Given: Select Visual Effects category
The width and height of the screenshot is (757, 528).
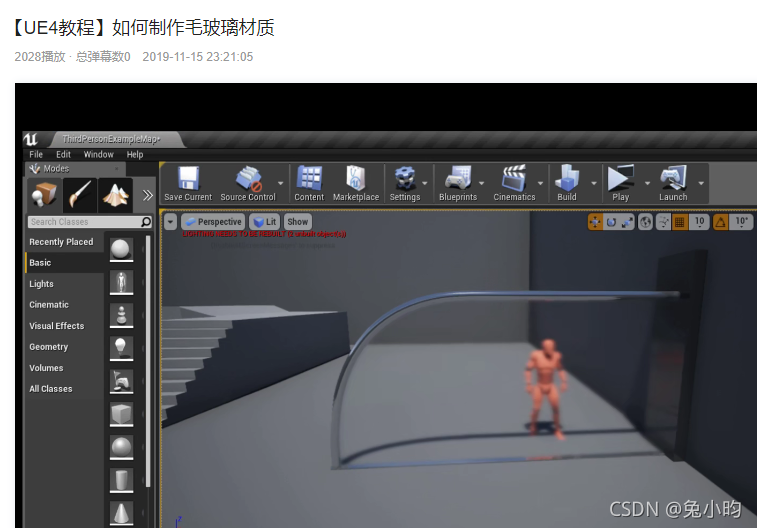Looking at the screenshot, I should click(64, 326).
